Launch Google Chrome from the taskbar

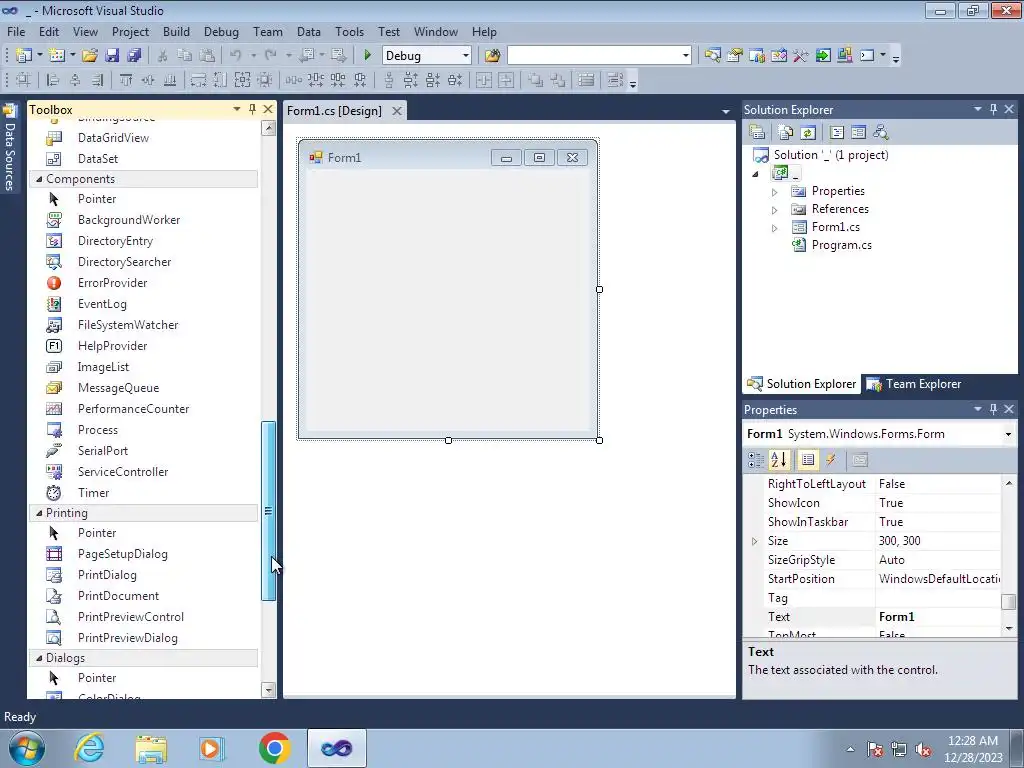(x=274, y=748)
